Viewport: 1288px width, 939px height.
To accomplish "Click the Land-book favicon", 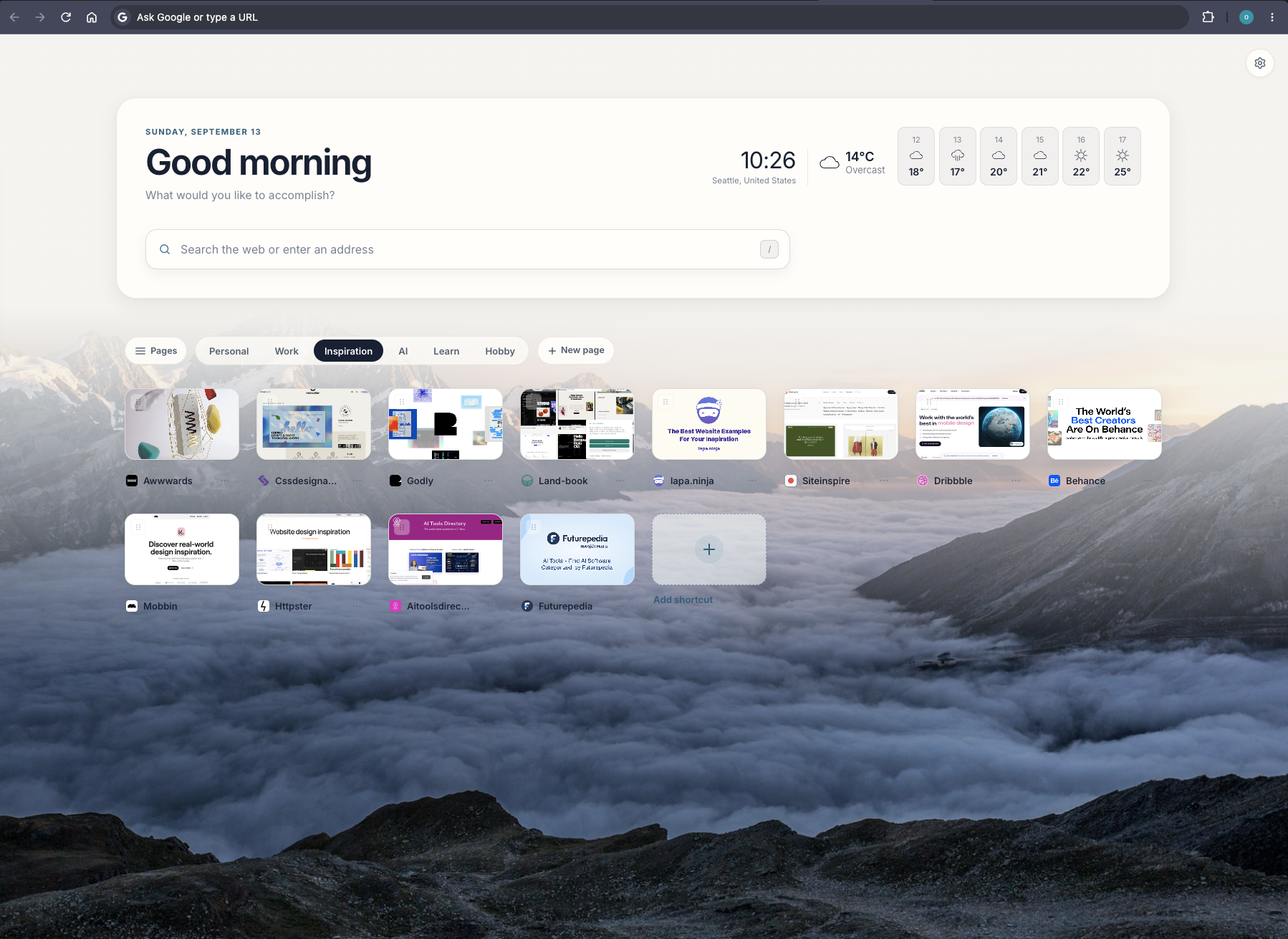I will [x=527, y=481].
